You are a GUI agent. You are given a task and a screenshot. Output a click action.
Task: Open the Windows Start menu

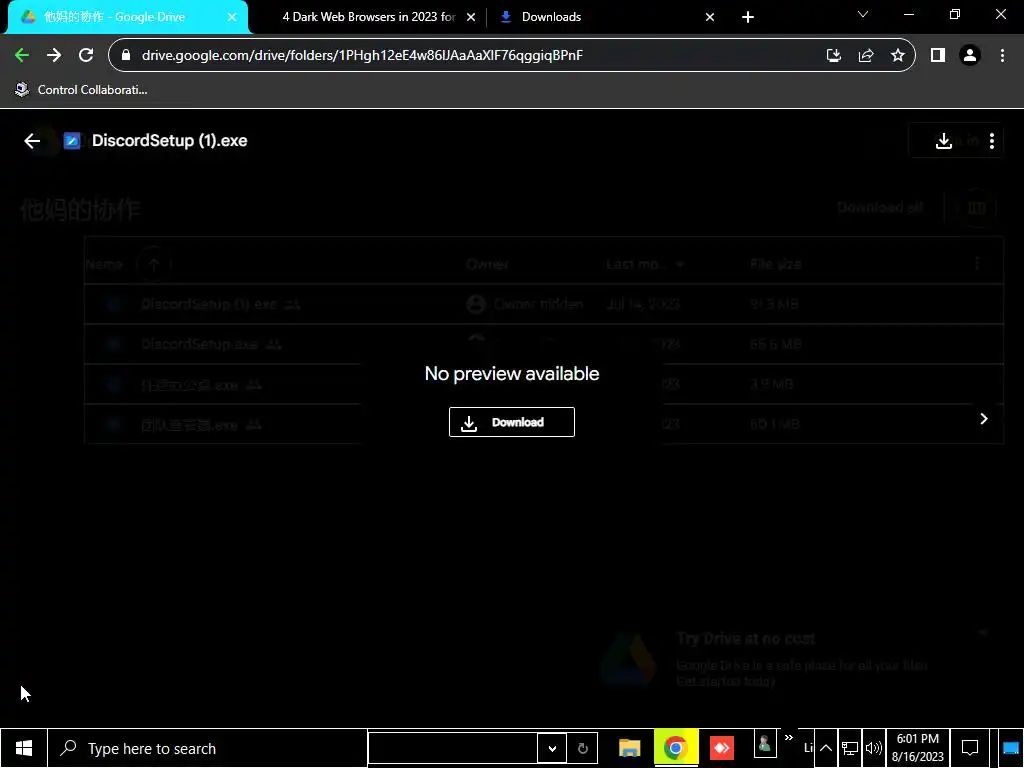pyautogui.click(x=24, y=748)
